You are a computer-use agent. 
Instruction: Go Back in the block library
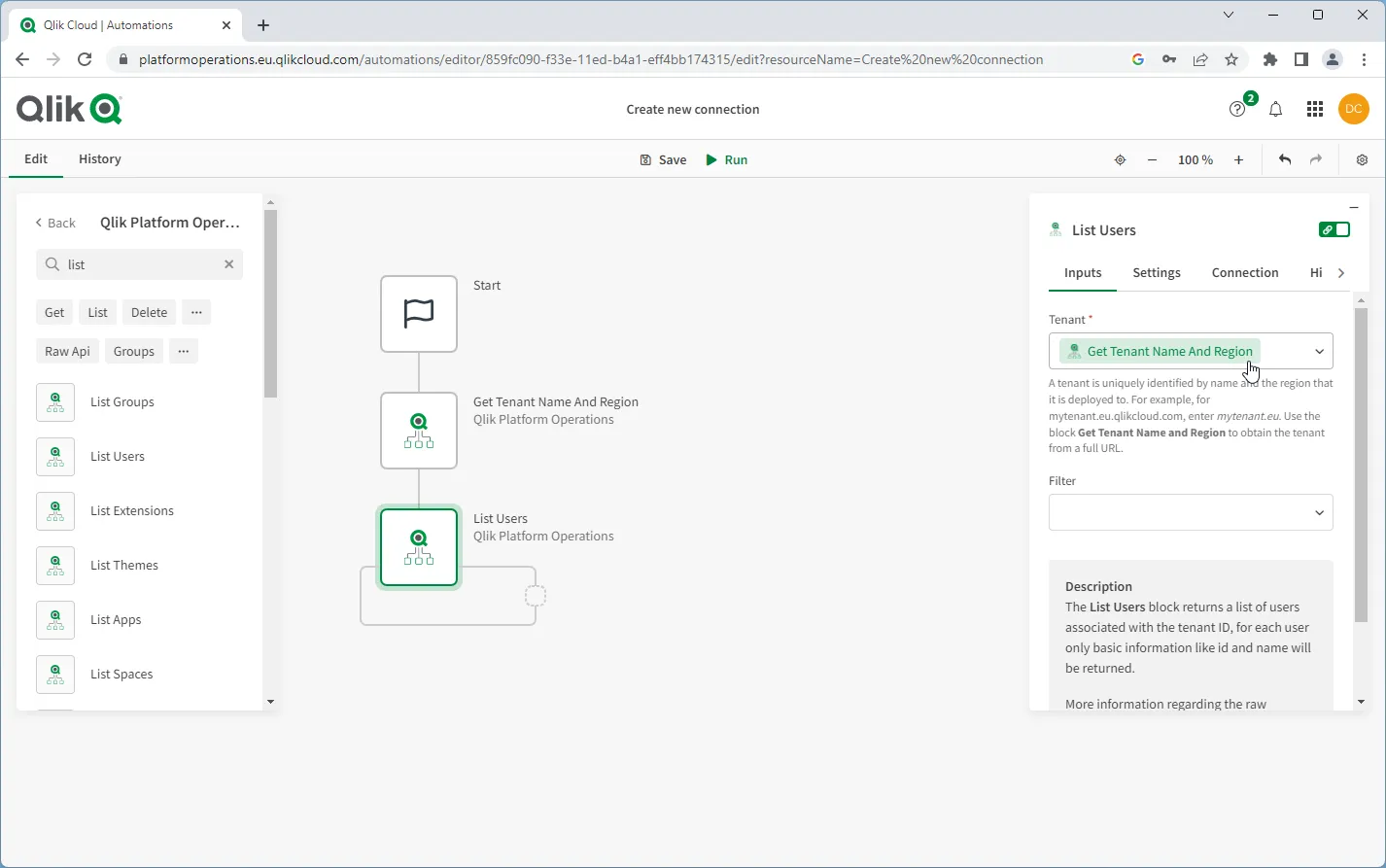[x=55, y=223]
